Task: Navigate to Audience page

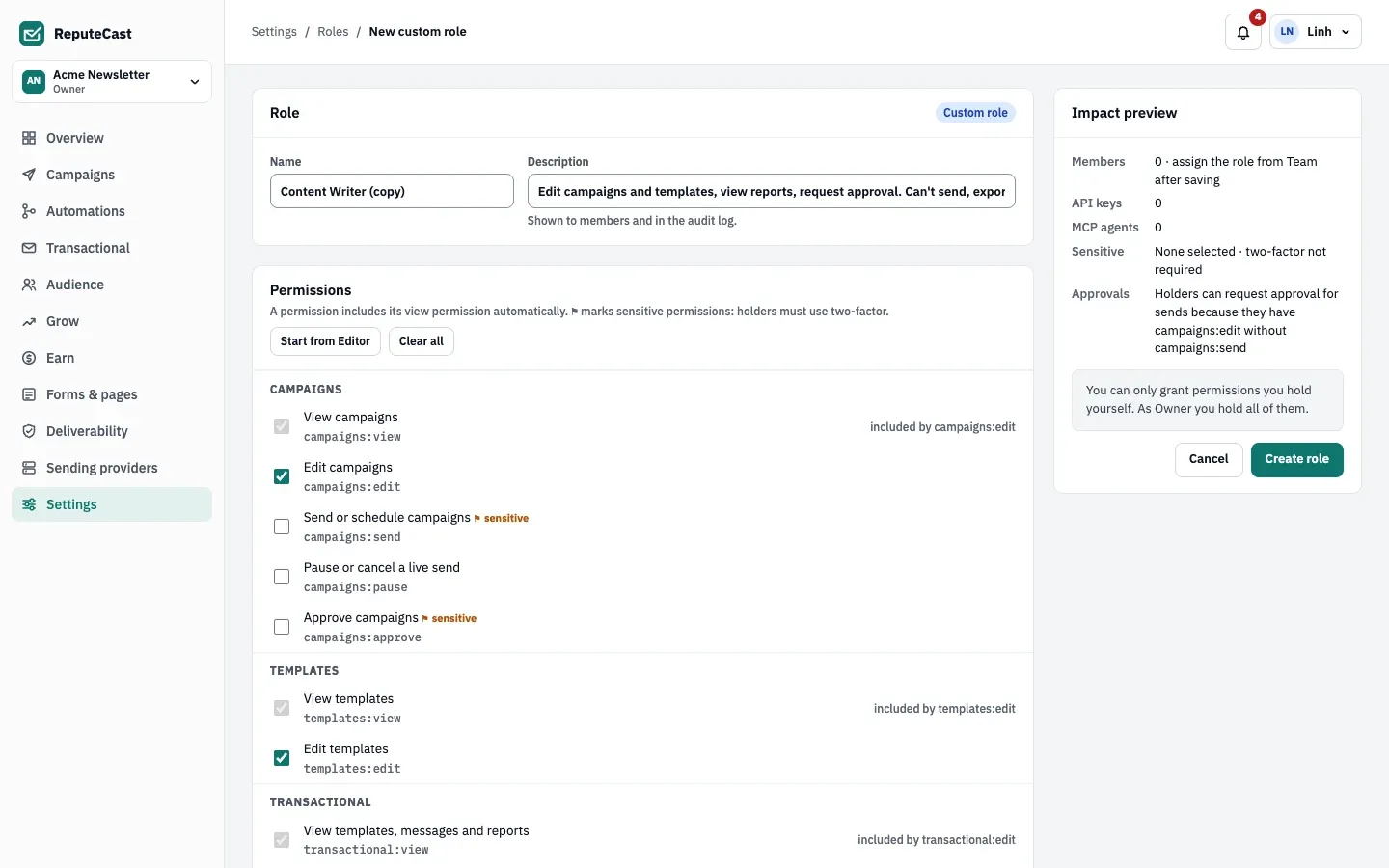Action: (x=112, y=285)
